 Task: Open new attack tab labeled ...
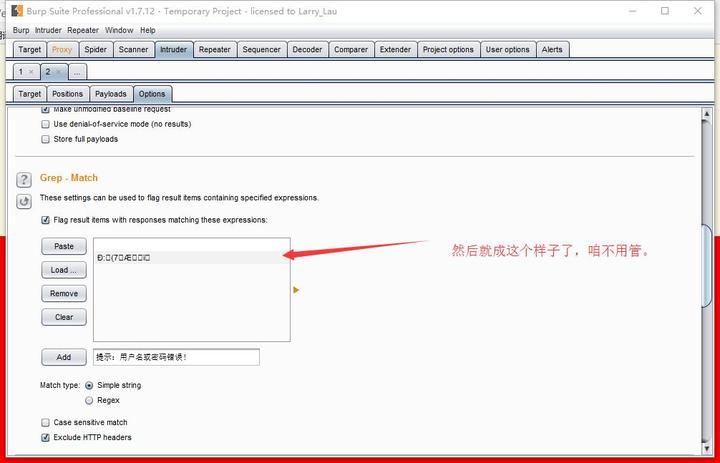pos(77,72)
